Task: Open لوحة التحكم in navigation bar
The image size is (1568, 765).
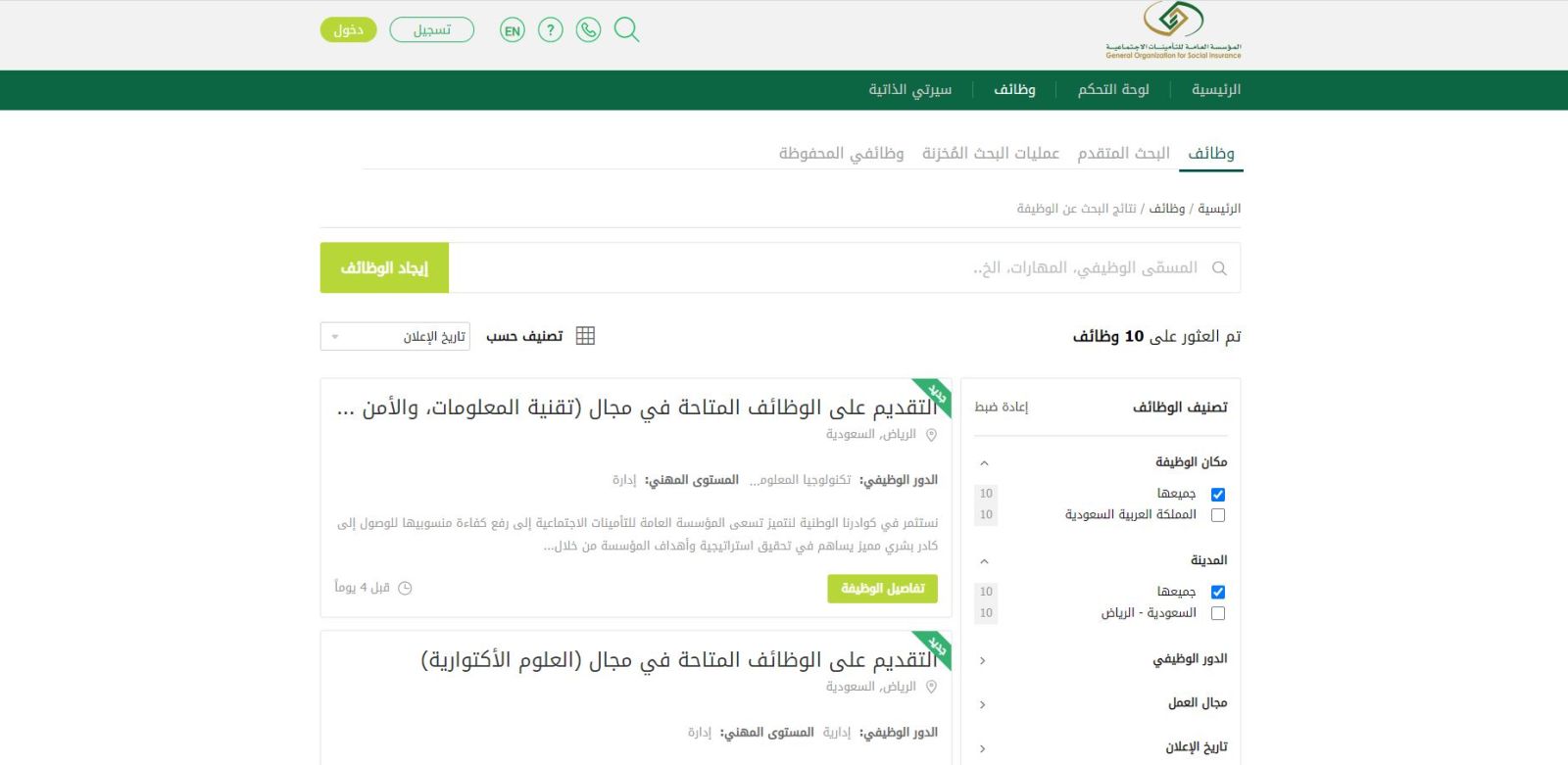Action: coord(1113,90)
